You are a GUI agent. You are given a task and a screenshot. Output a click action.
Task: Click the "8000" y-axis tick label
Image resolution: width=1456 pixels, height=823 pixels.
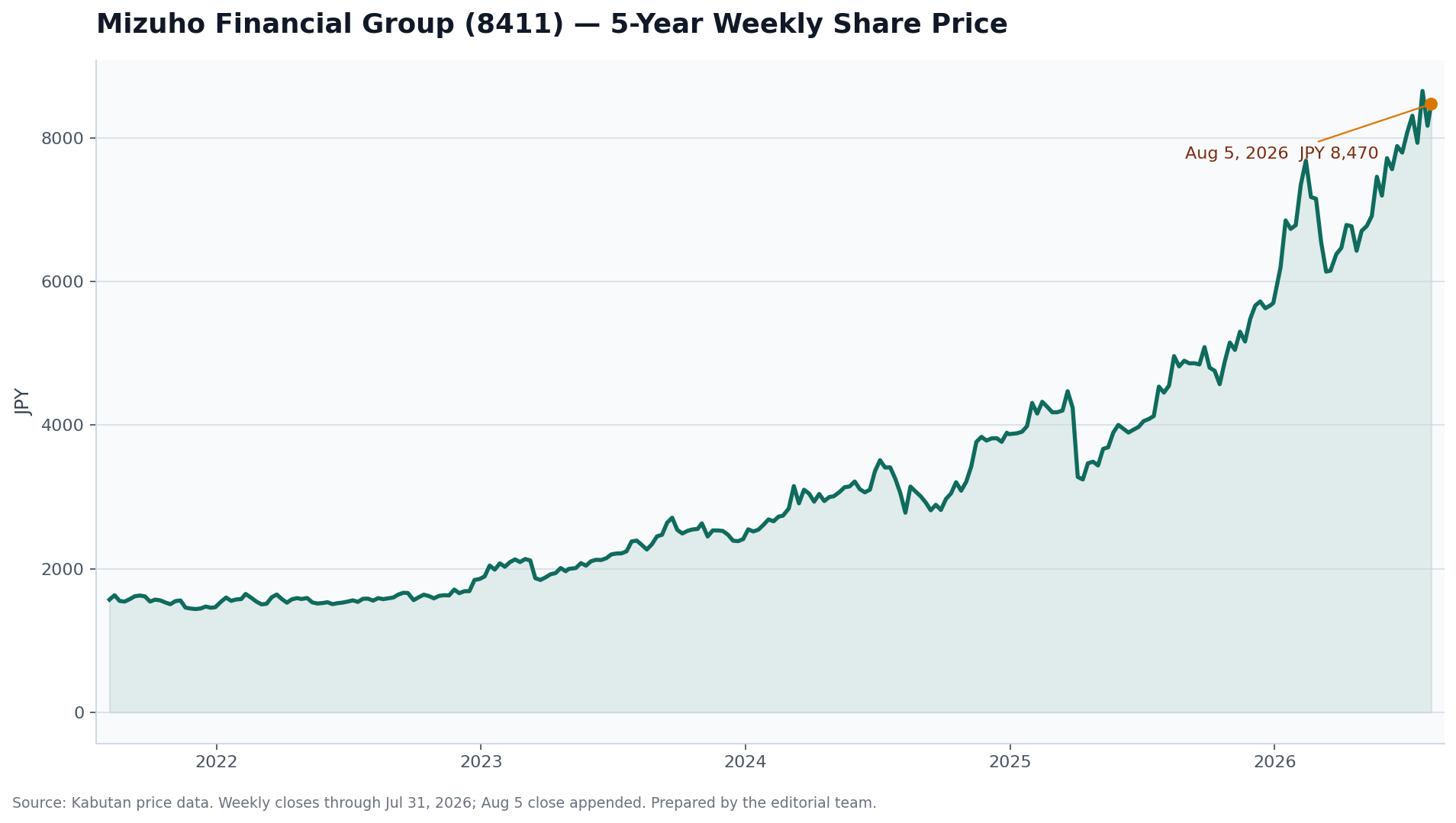pos(63,138)
